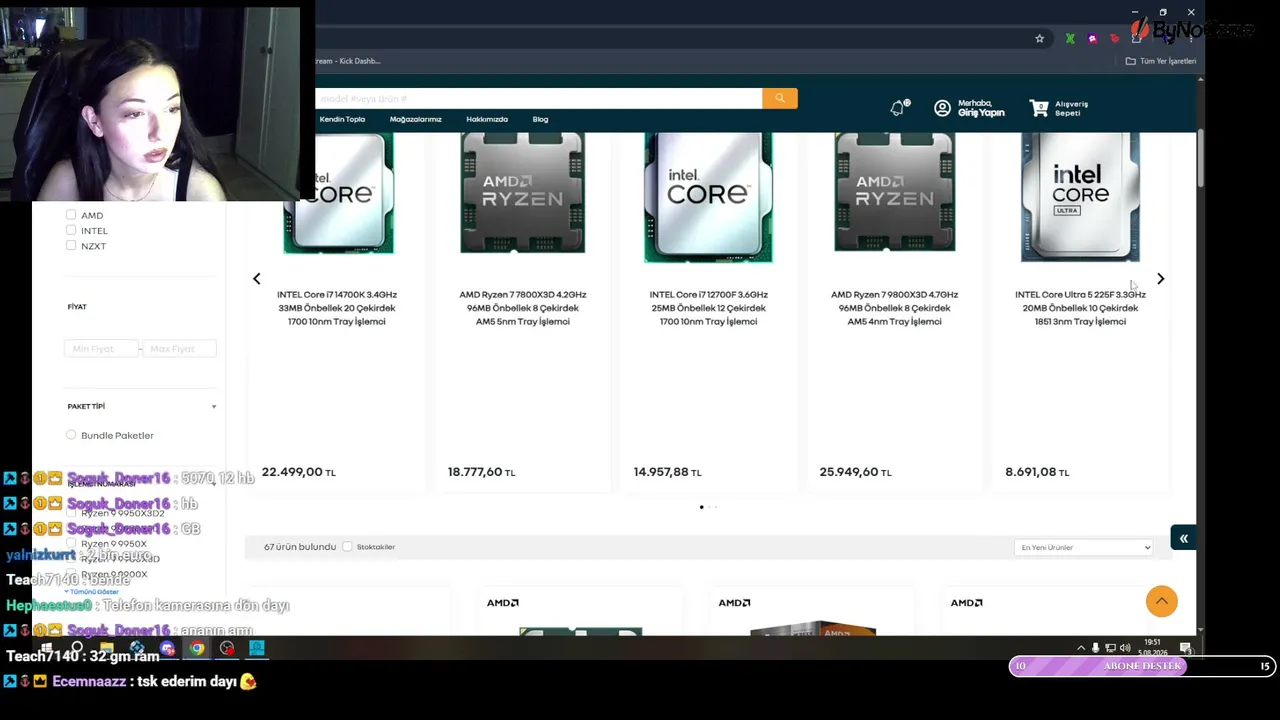Click the Min Fiyat price field
1280x720 pixels.
tap(101, 348)
